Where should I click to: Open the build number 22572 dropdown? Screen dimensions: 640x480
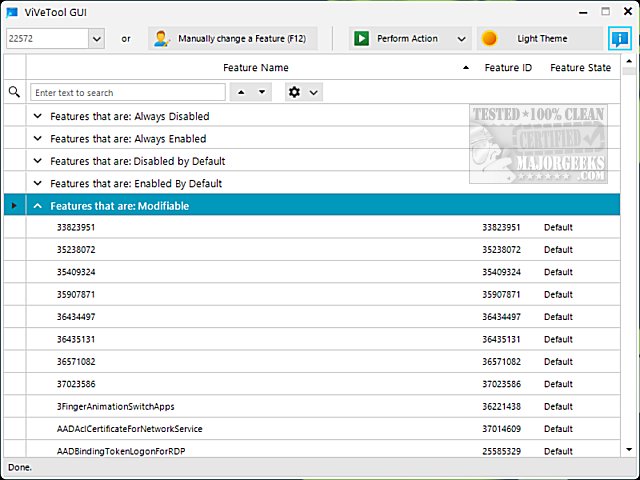96,39
